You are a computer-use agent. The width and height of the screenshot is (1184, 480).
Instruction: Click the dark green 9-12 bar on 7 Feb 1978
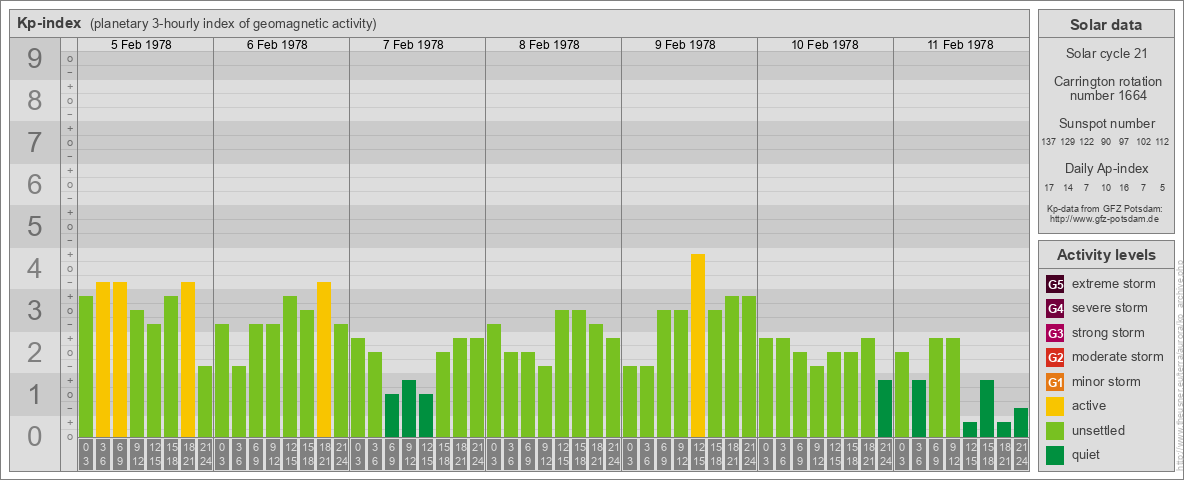[409, 409]
